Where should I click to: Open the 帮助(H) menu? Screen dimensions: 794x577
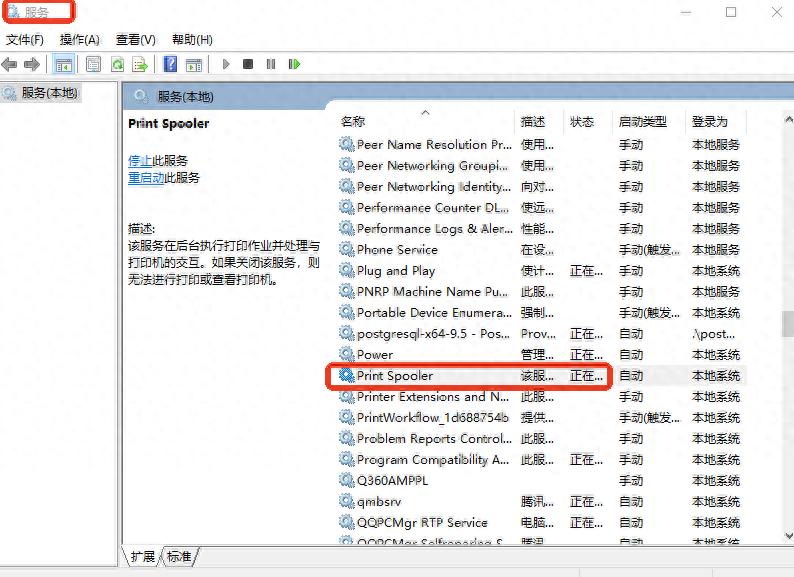(192, 40)
